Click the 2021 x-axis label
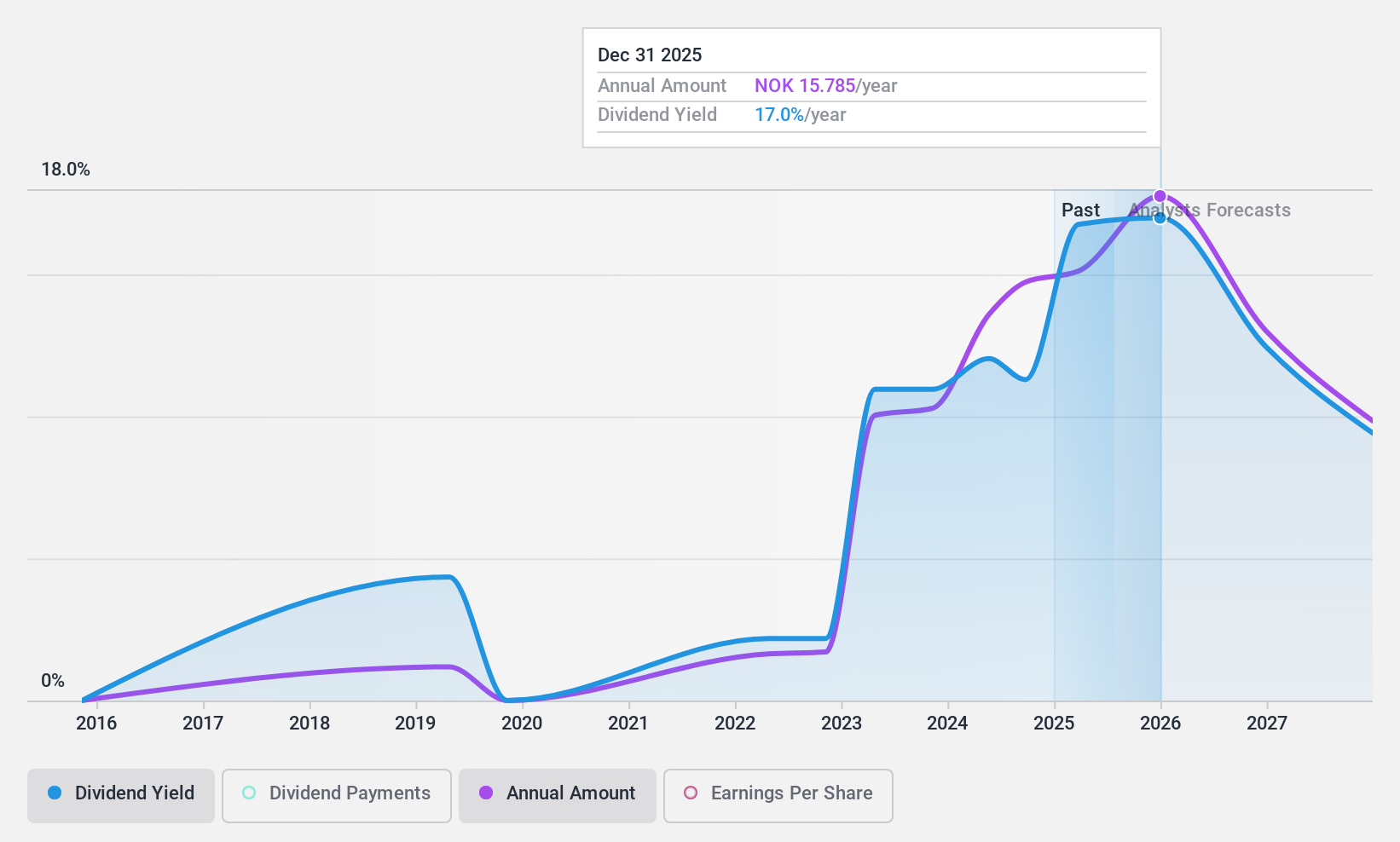The height and width of the screenshot is (842, 1400). tap(628, 723)
